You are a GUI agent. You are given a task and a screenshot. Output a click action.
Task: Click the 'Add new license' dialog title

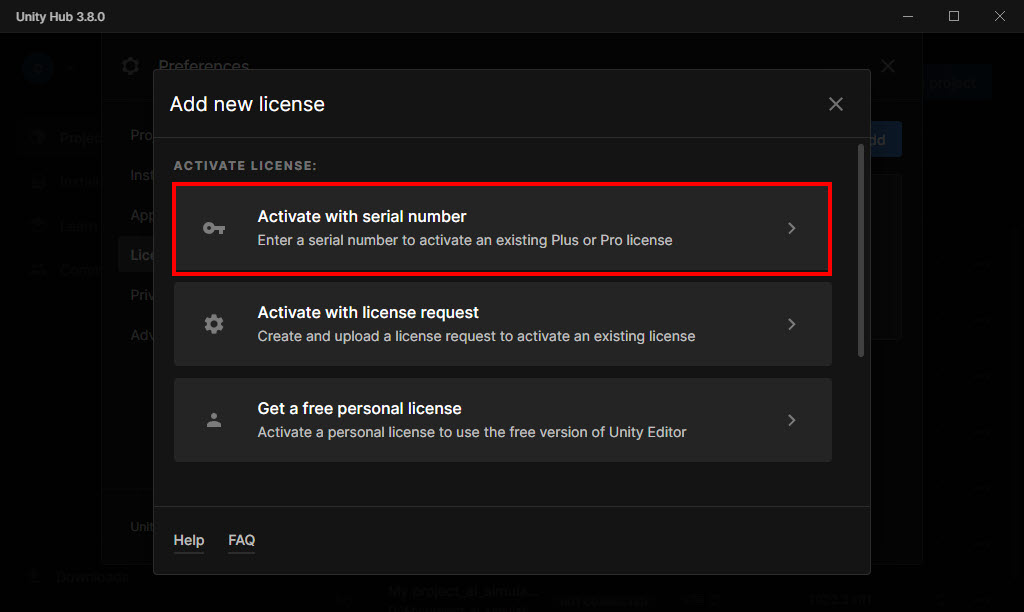[x=247, y=104]
